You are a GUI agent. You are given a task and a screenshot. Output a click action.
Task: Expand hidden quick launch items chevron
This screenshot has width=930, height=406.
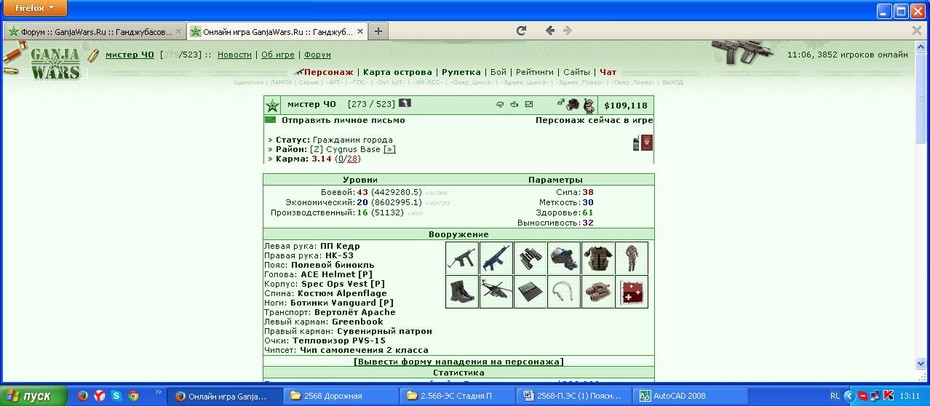(158, 392)
